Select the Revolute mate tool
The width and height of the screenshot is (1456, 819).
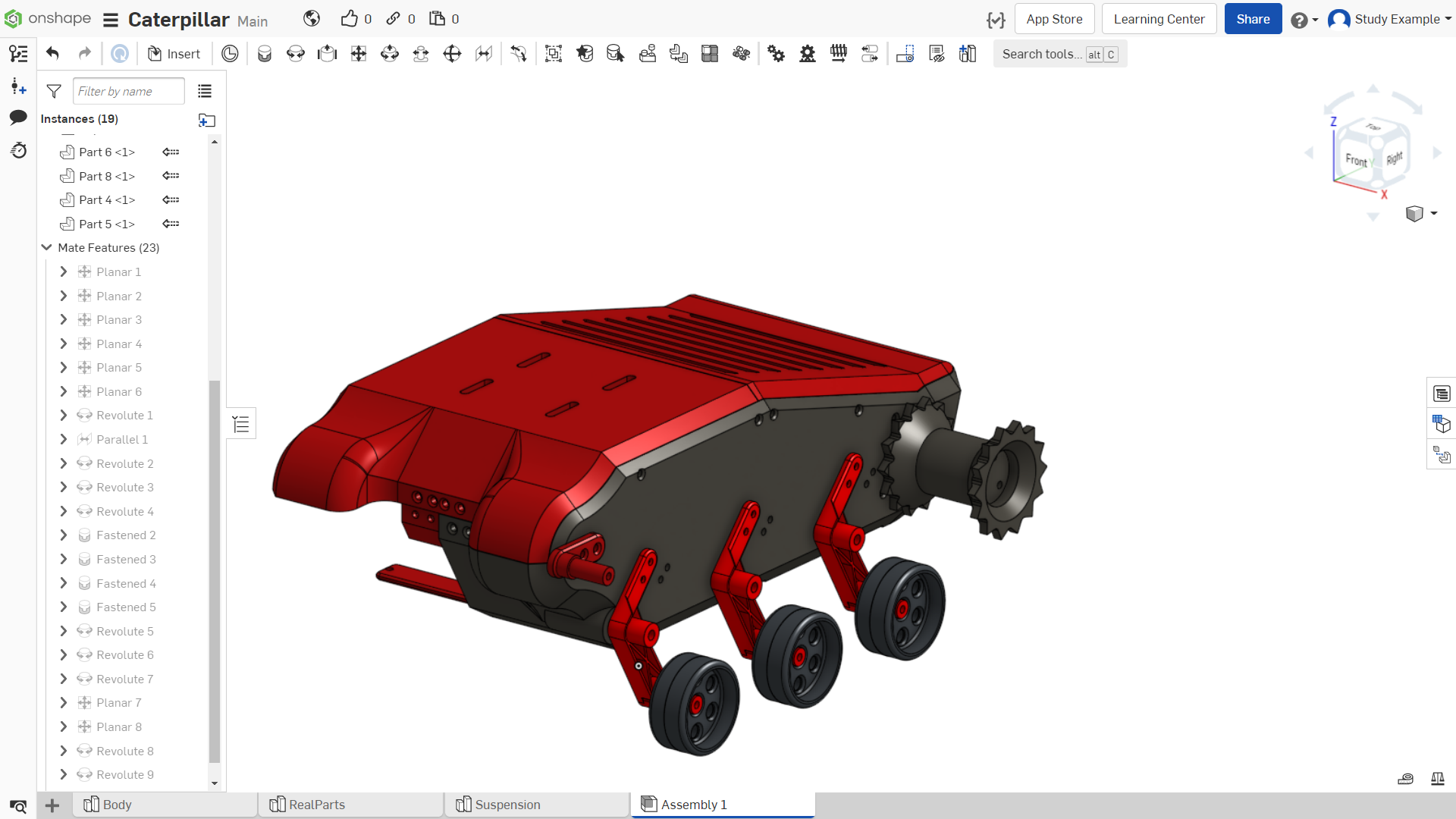click(296, 53)
